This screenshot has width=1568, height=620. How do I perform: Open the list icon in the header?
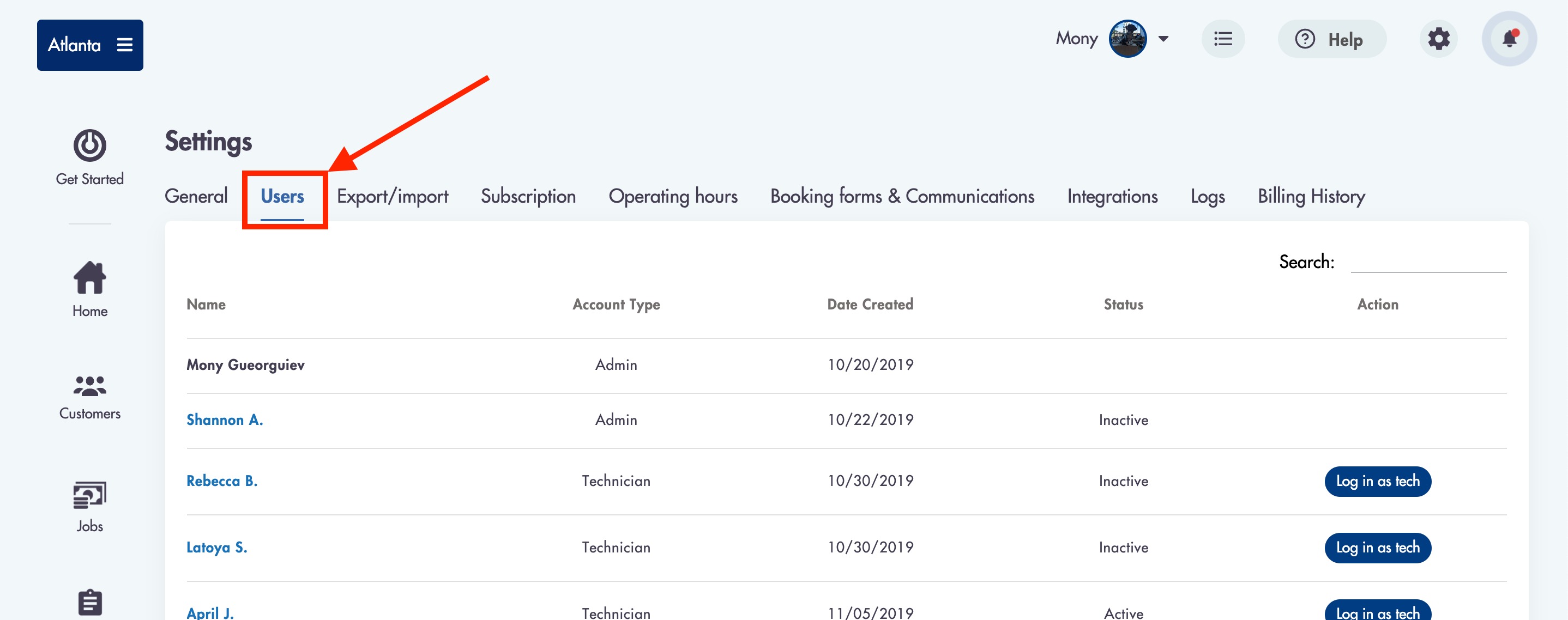click(1223, 39)
